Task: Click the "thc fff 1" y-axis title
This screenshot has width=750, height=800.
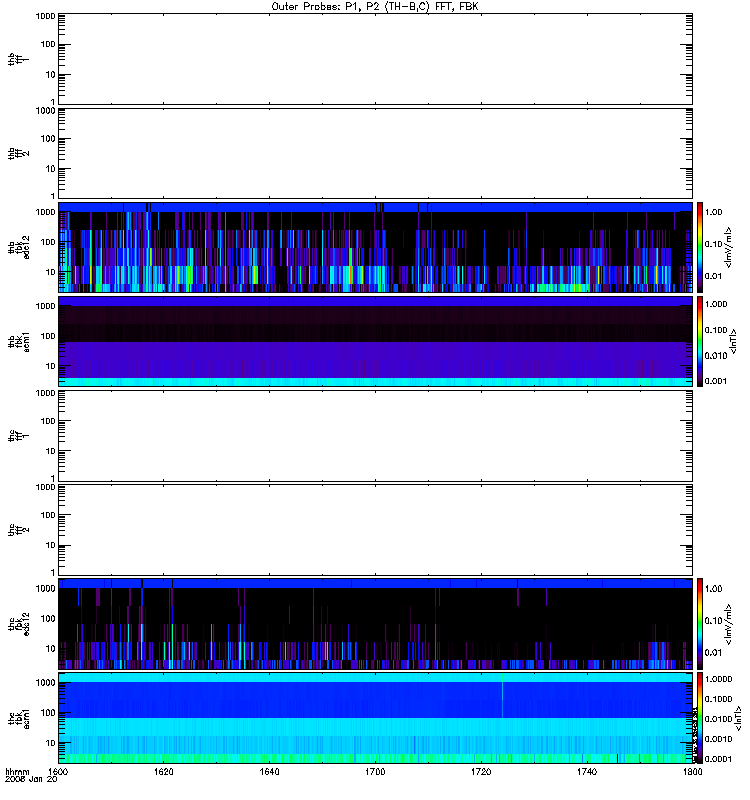Action: [18, 436]
